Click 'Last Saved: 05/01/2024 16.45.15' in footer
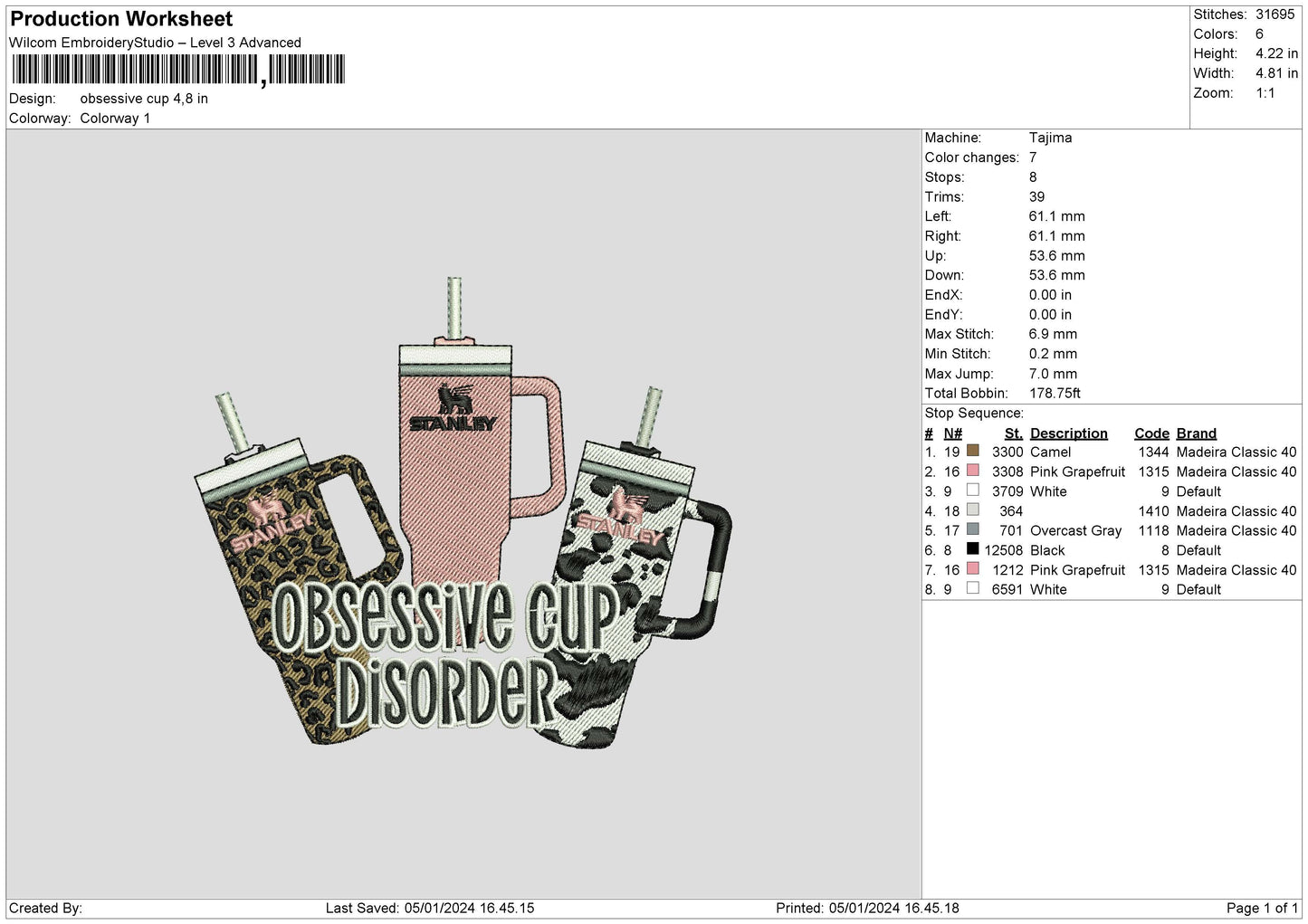This screenshot has height=924, width=1308. click(429, 908)
